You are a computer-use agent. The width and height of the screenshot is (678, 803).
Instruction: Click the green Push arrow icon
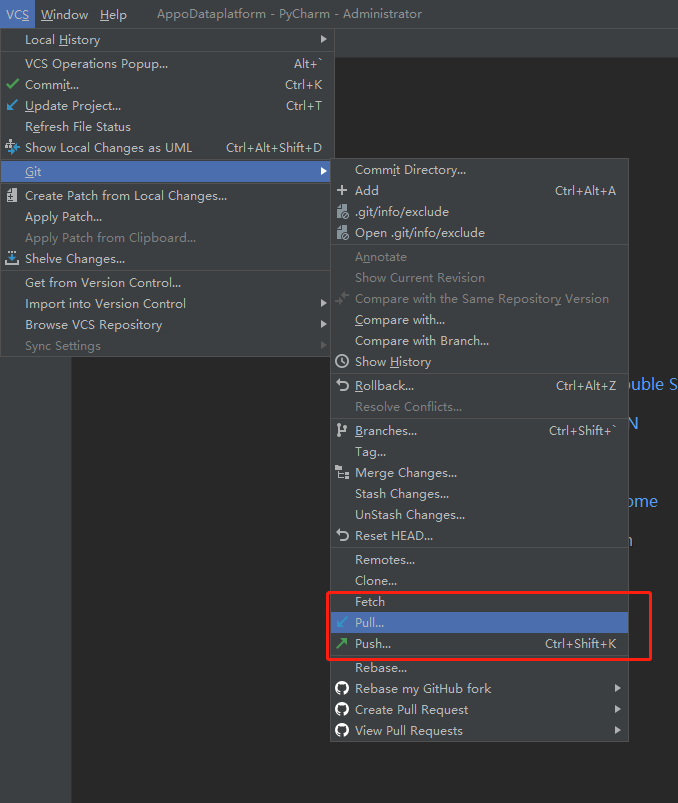pos(342,643)
